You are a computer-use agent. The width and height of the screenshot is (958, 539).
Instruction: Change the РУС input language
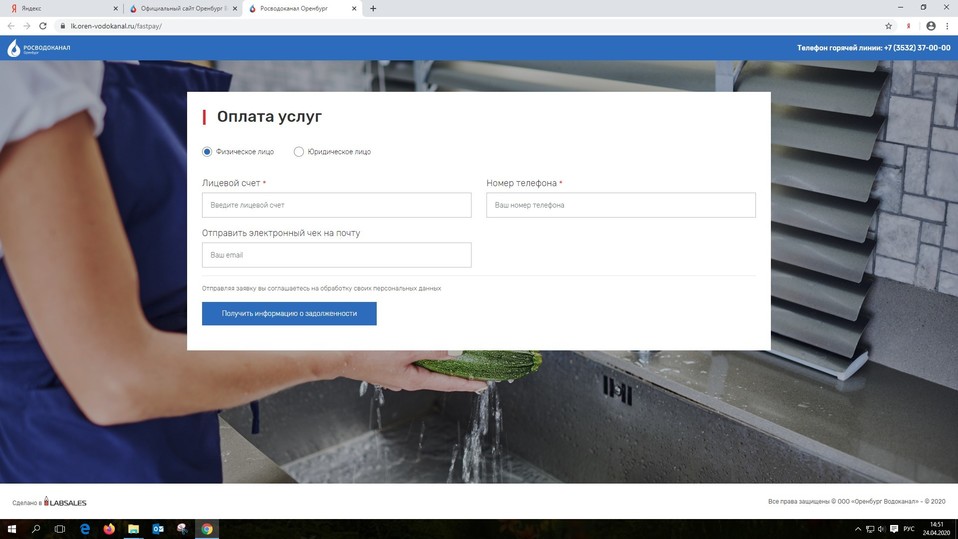point(909,529)
